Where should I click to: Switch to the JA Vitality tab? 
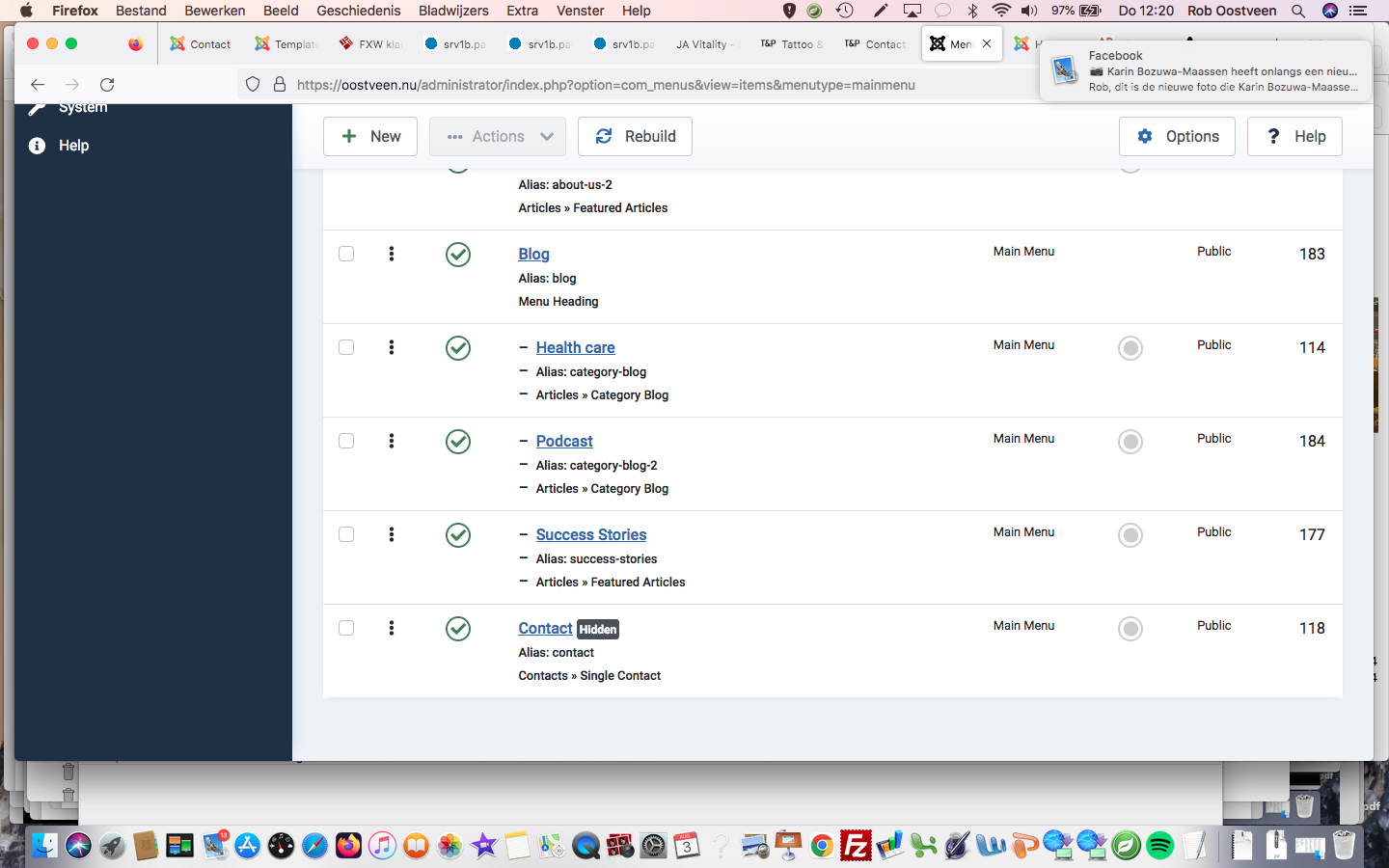[707, 44]
